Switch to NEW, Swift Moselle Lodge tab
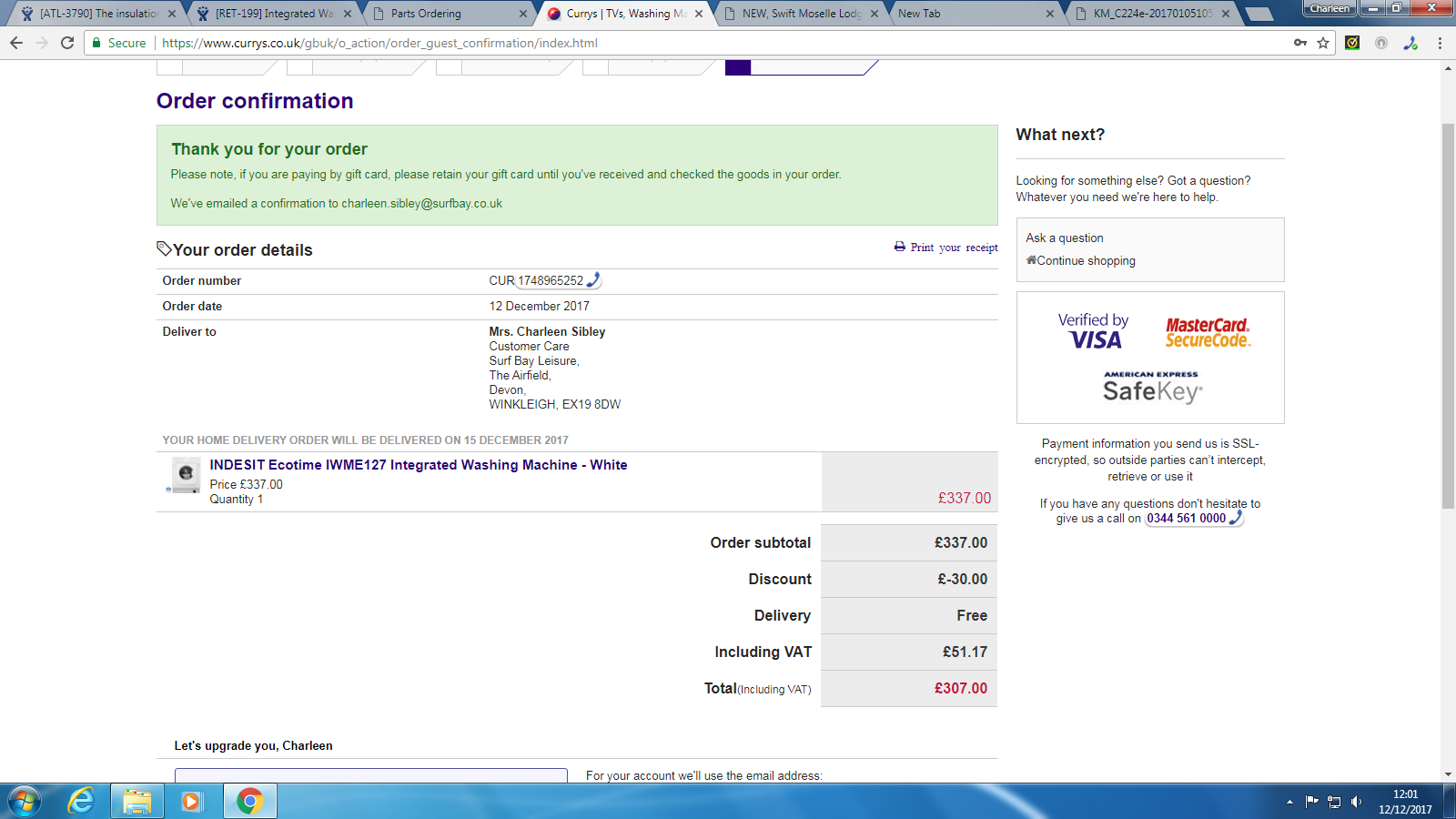 pyautogui.click(x=802, y=14)
